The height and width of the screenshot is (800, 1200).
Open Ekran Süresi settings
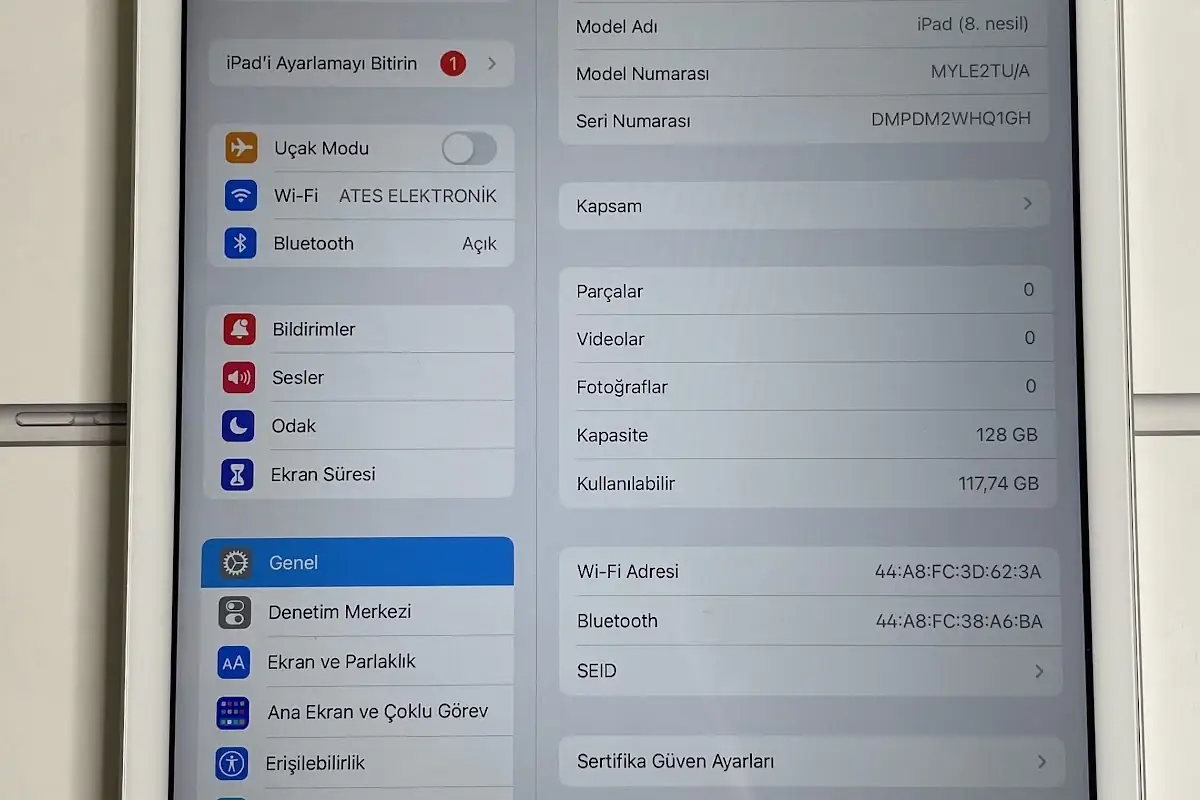[x=359, y=474]
